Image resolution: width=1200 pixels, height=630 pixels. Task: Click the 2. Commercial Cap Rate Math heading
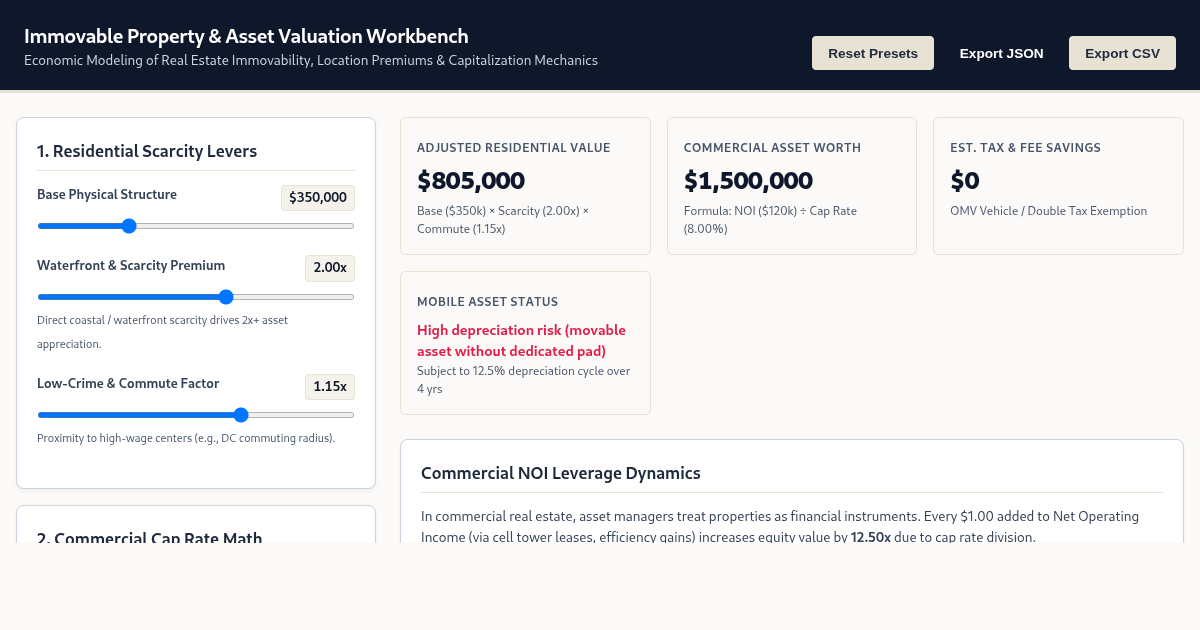(150, 538)
